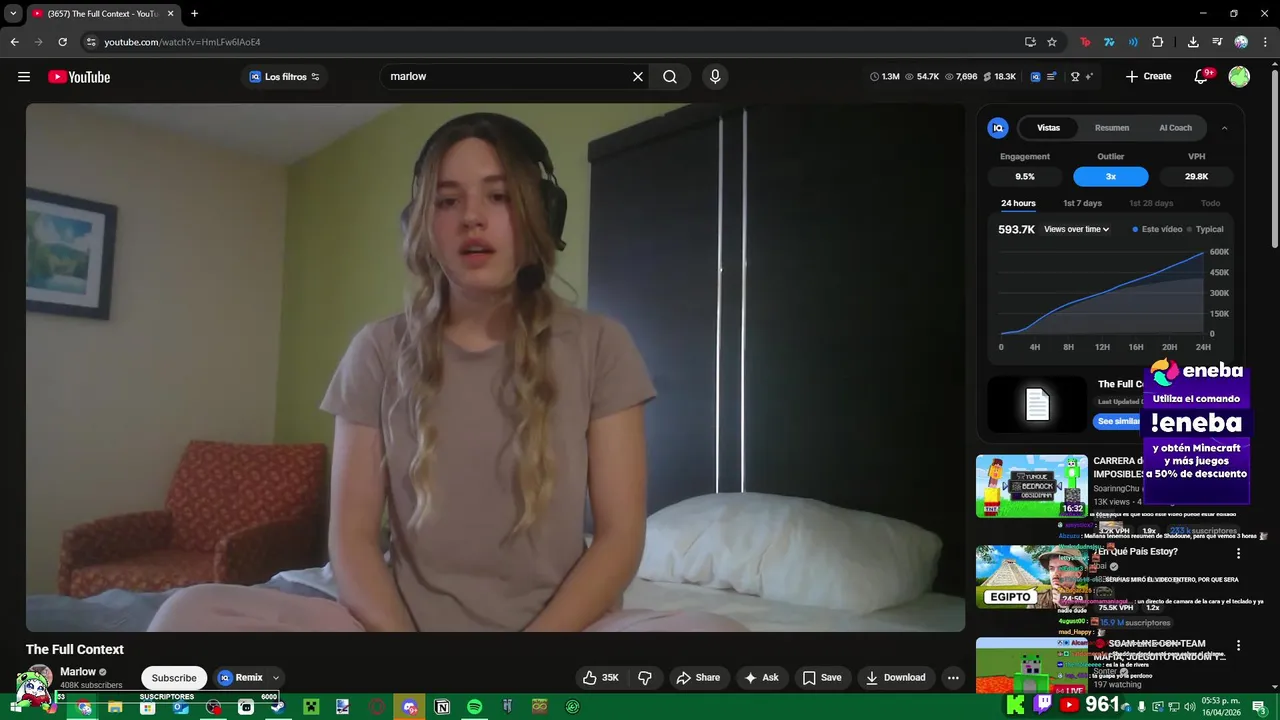
Task: Open the media controls icon in Chrome toolbar
Action: (x=1217, y=42)
